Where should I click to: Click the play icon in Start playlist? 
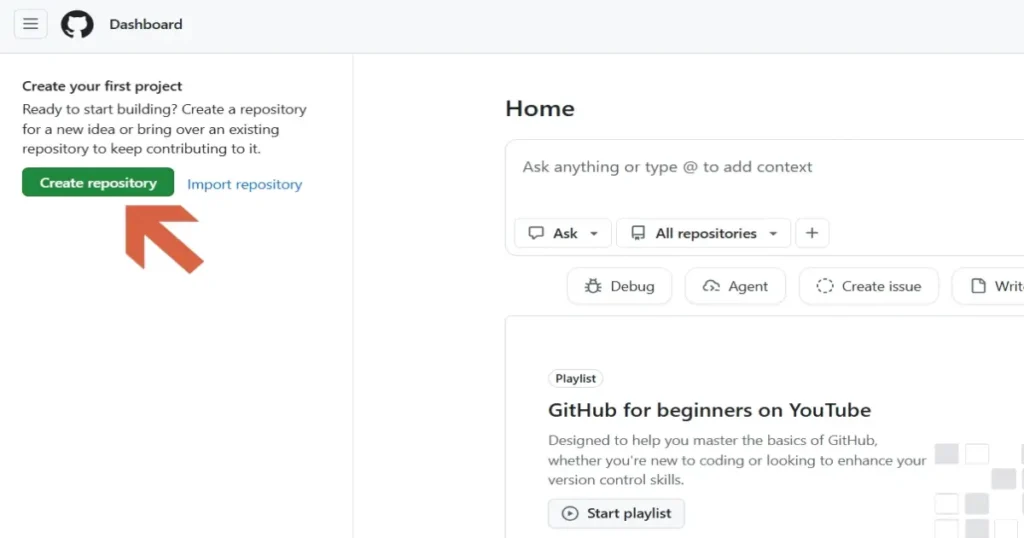pos(570,513)
